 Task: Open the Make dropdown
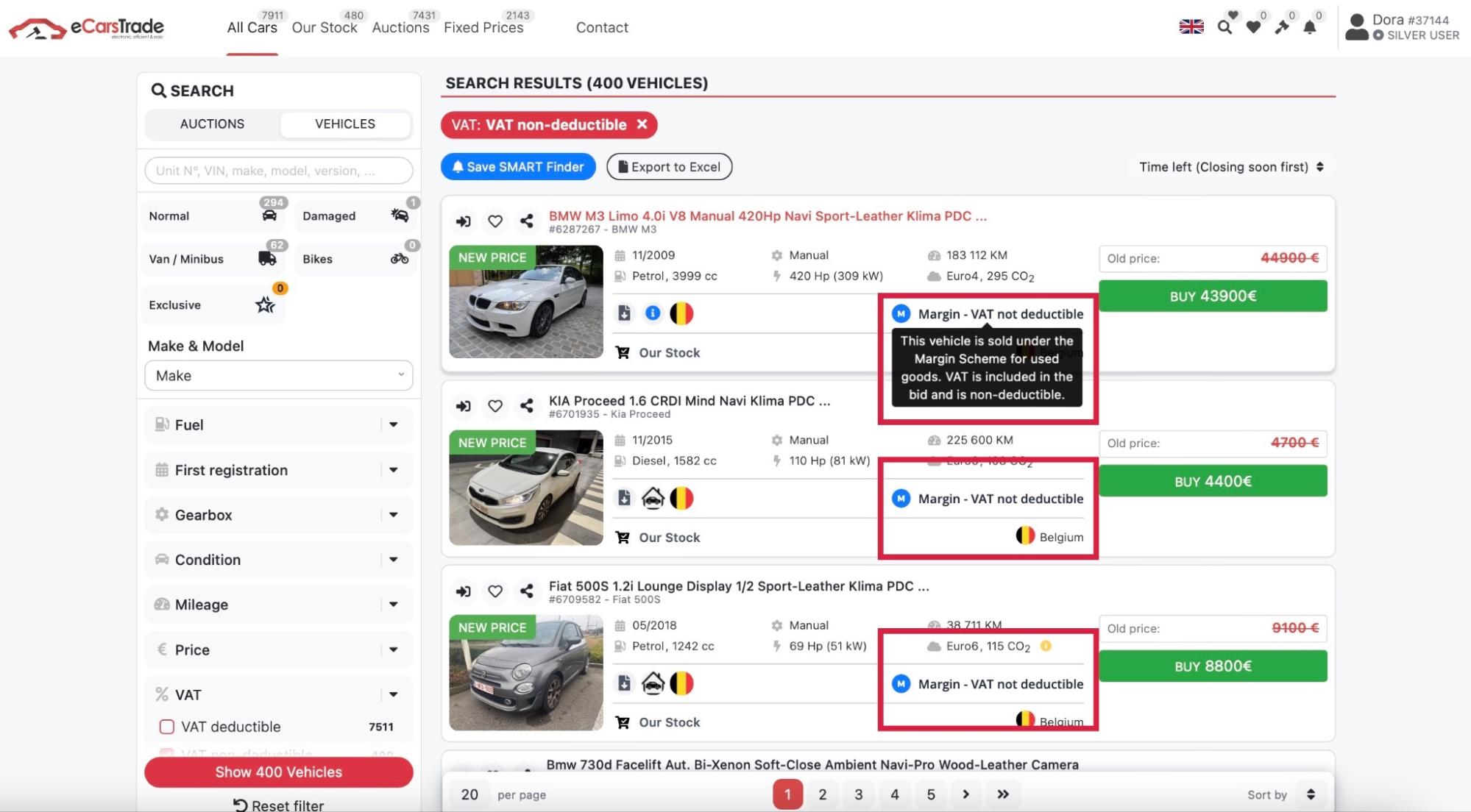pyautogui.click(x=279, y=376)
